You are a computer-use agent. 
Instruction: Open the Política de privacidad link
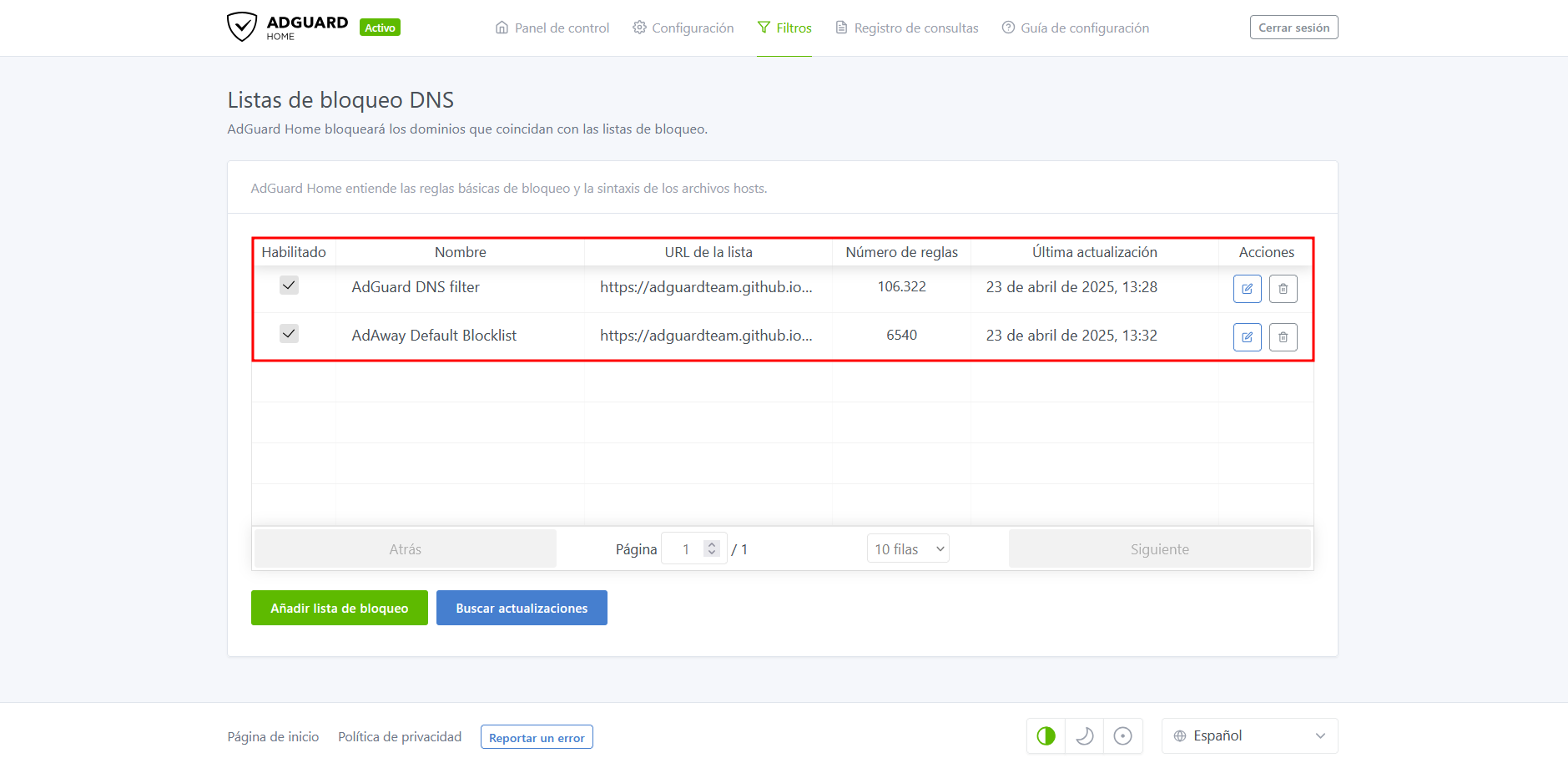click(x=400, y=737)
